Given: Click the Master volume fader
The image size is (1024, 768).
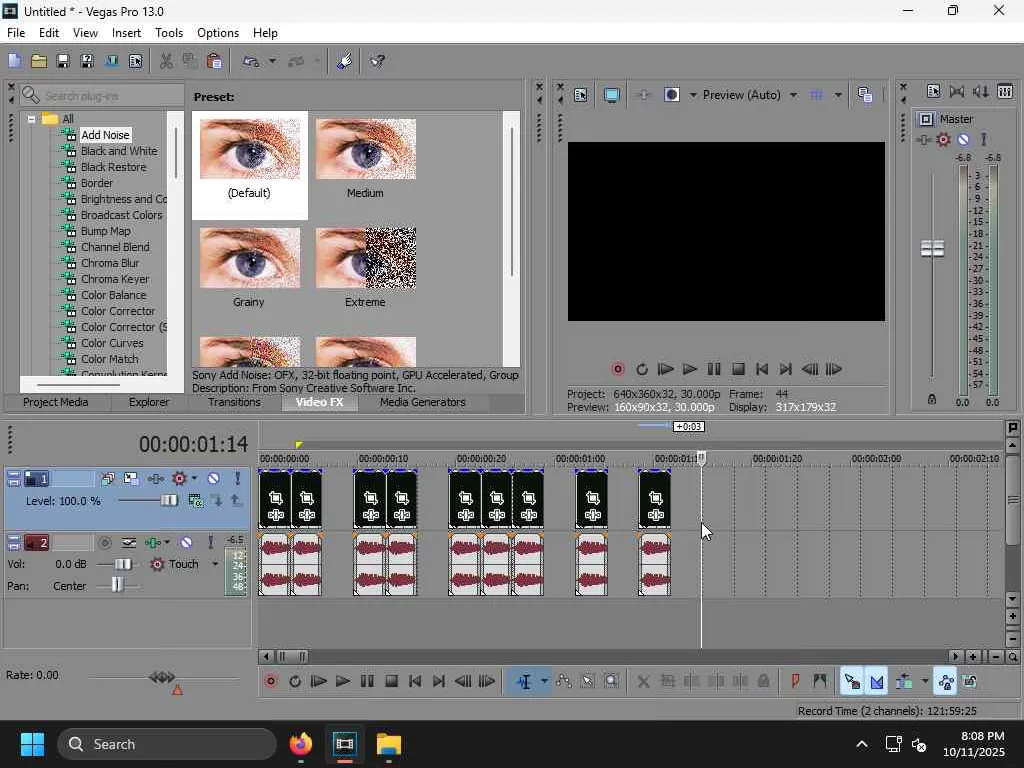Looking at the screenshot, I should tap(932, 248).
